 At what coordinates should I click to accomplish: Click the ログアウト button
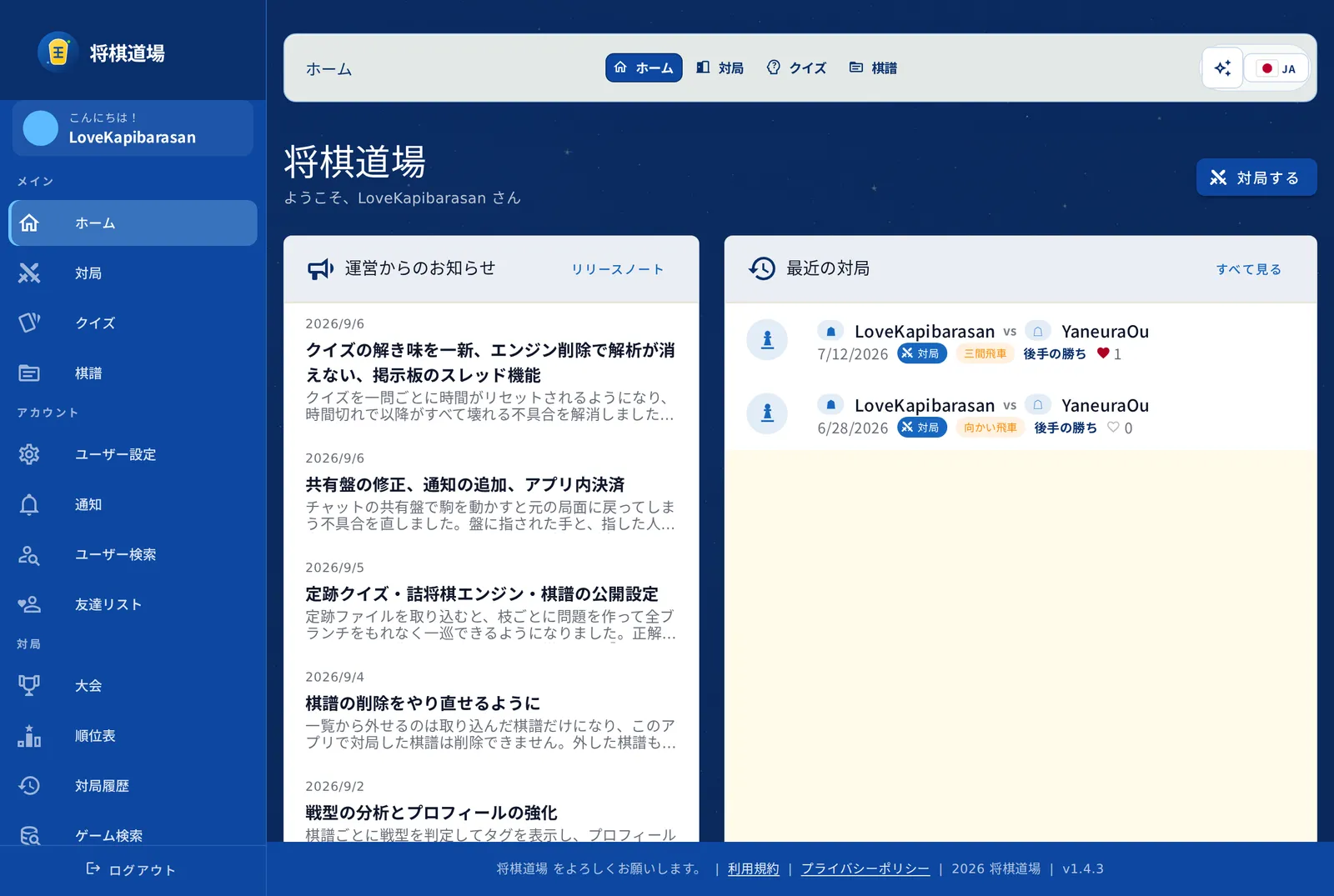[x=131, y=869]
